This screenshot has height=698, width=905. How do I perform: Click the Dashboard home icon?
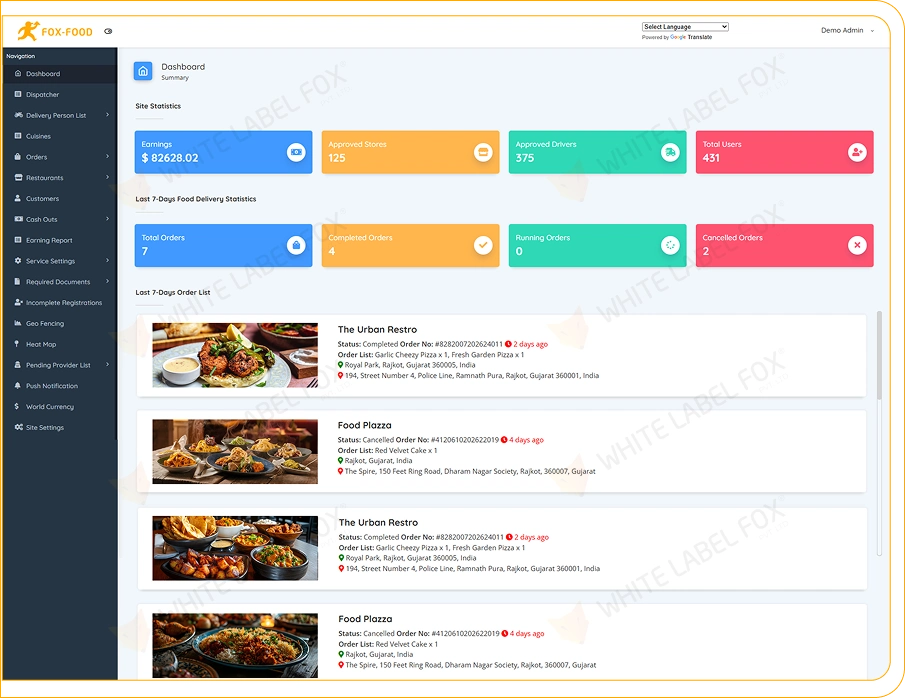[143, 71]
